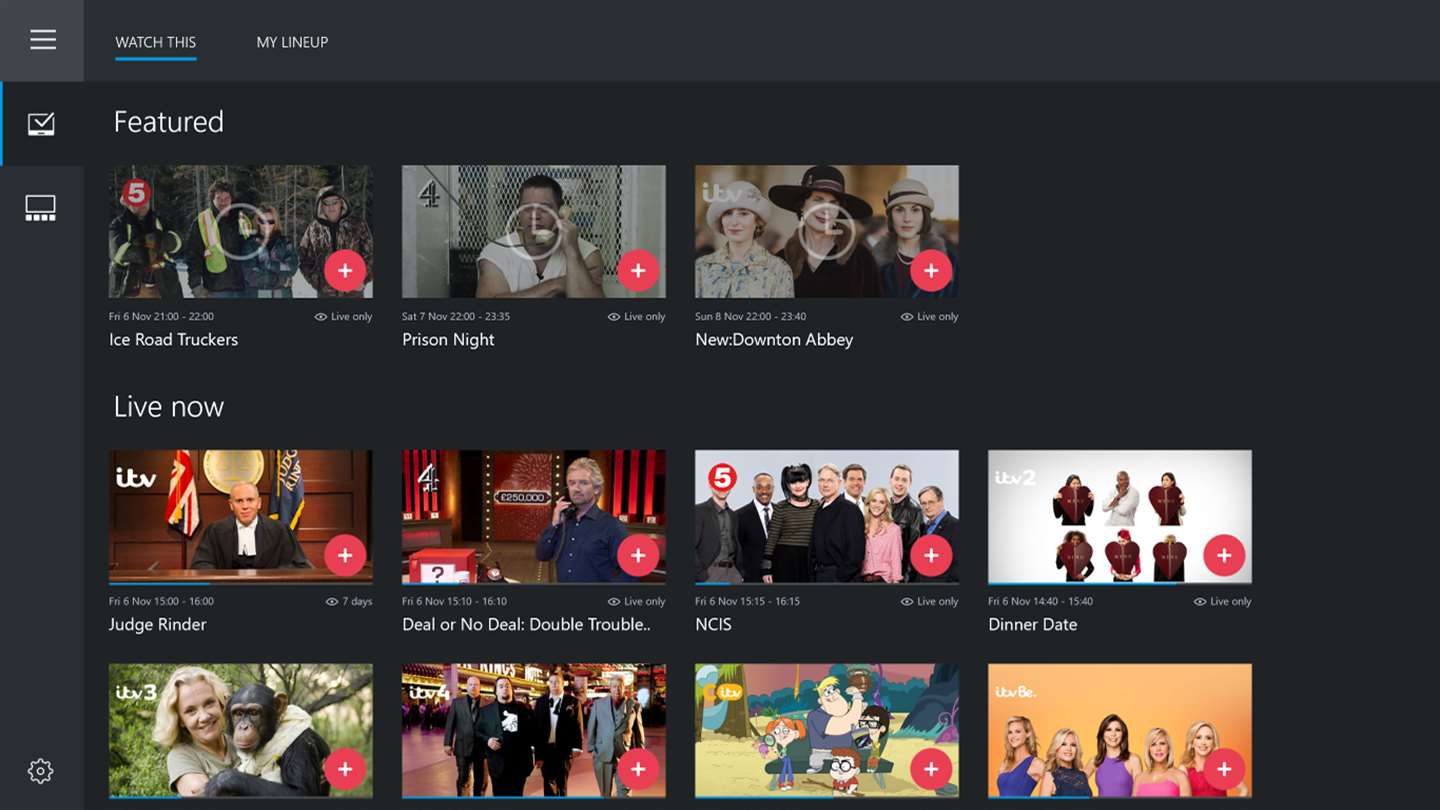The width and height of the screenshot is (1440, 810).
Task: Click clock reminder icon on Ice Road Truckers
Action: pyautogui.click(x=241, y=231)
